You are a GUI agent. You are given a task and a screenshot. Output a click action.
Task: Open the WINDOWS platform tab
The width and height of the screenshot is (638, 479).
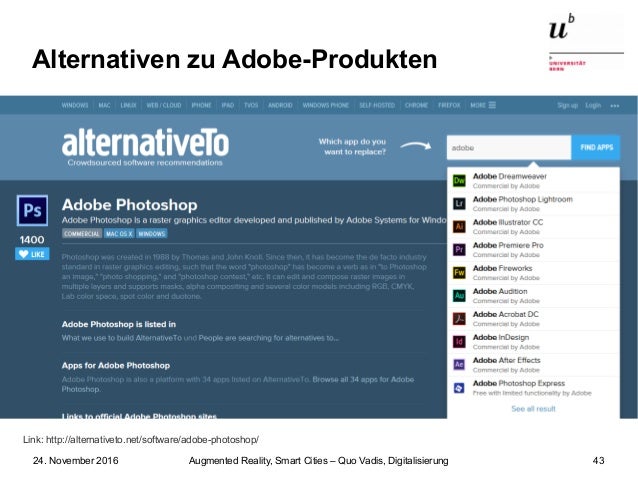[x=75, y=105]
